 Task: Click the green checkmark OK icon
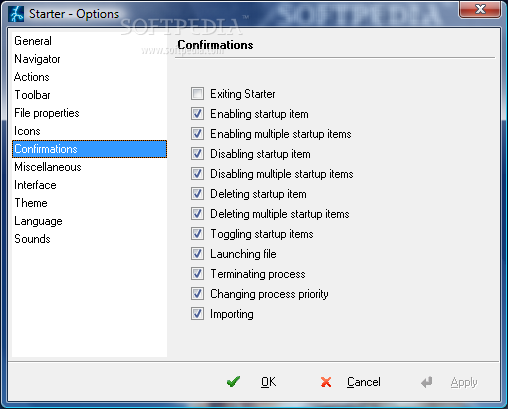click(233, 382)
